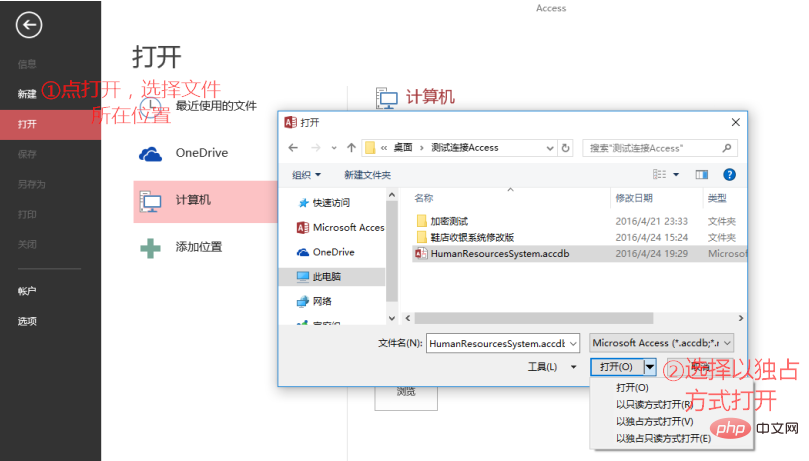Open the Microsoft Access file type filter
This screenshot has width=809, height=461.
pyautogui.click(x=662, y=343)
